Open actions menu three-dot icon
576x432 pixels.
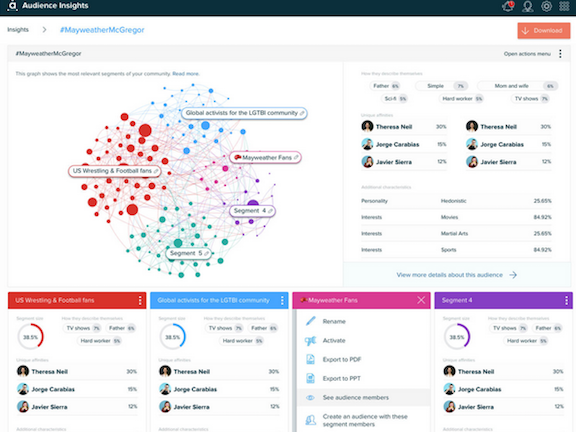click(x=560, y=54)
